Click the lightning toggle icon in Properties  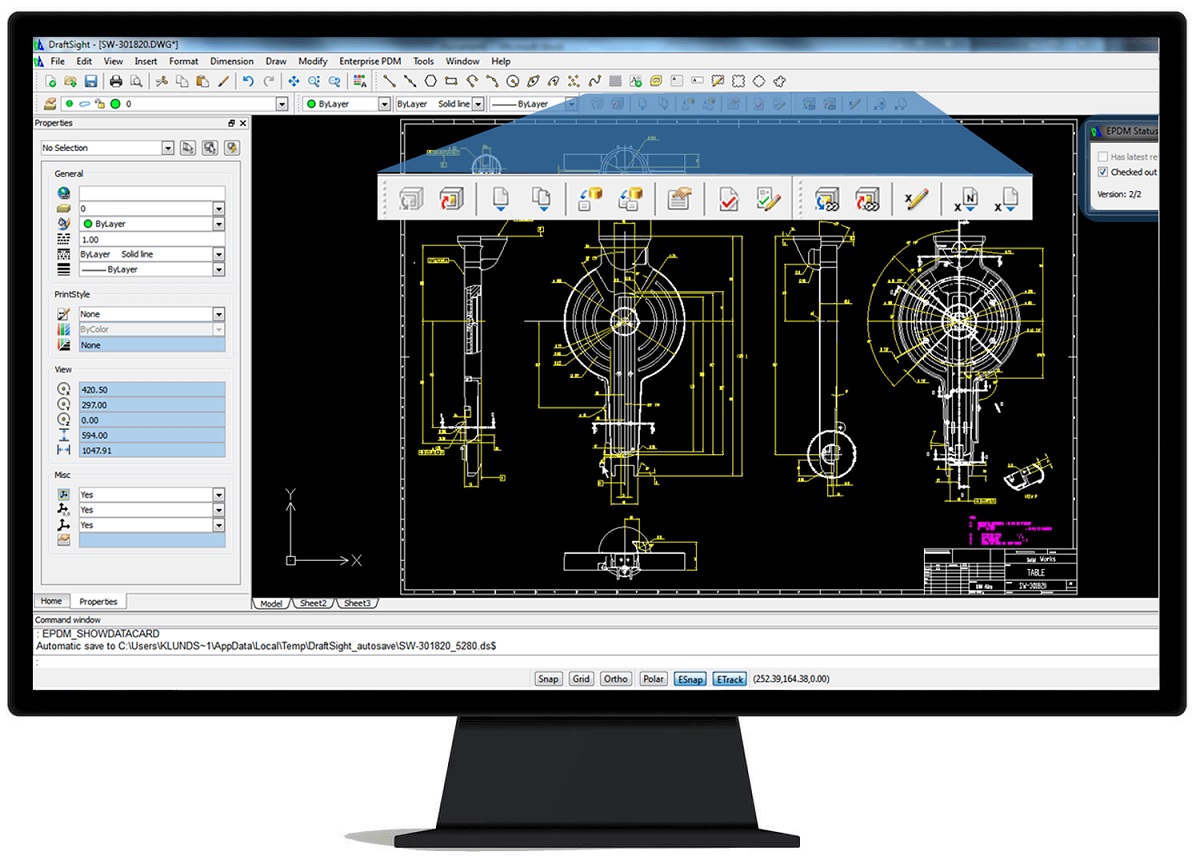click(x=232, y=148)
